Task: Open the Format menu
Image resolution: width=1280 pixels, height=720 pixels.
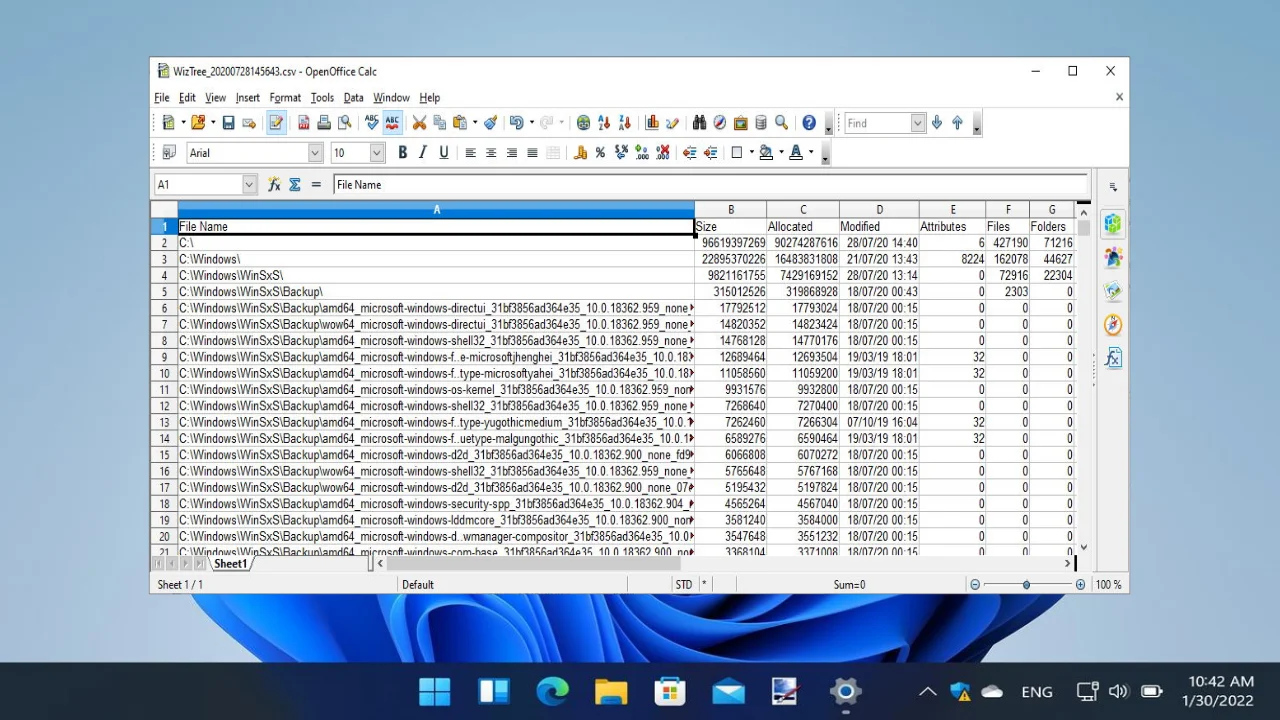Action: [285, 98]
